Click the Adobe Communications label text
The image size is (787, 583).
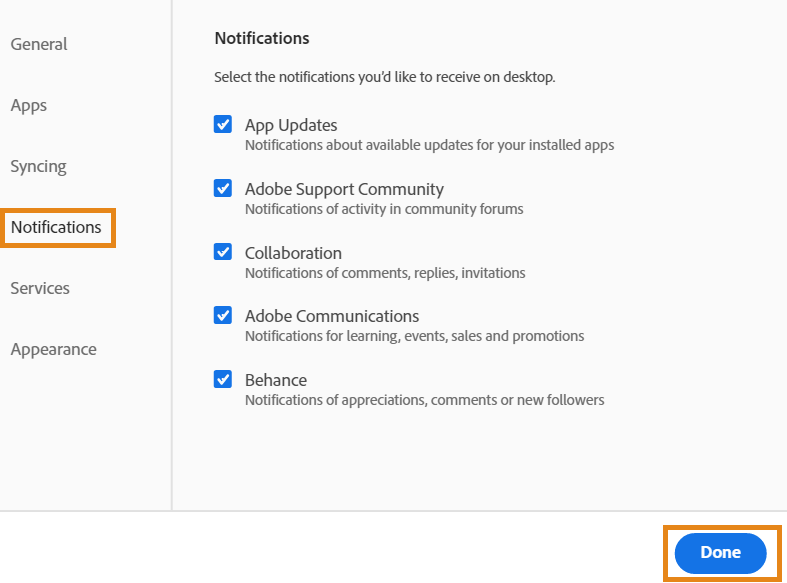(332, 316)
